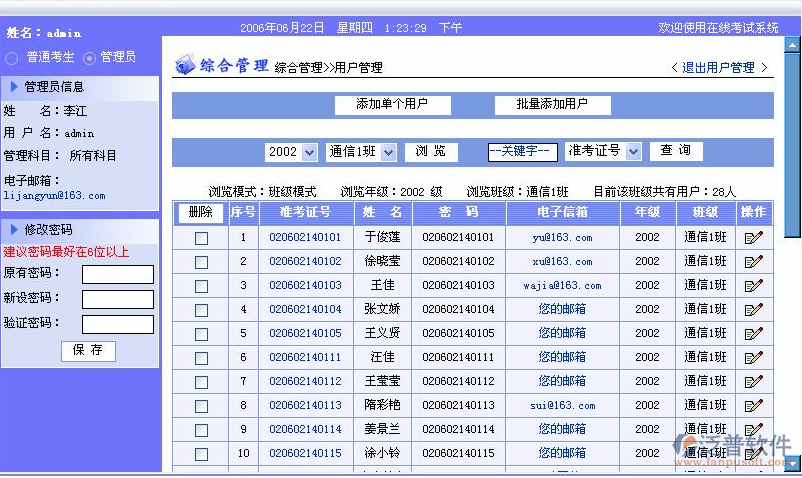Check the checkbox for row 1 于俊莲
This screenshot has width=802, height=478.
[201, 239]
